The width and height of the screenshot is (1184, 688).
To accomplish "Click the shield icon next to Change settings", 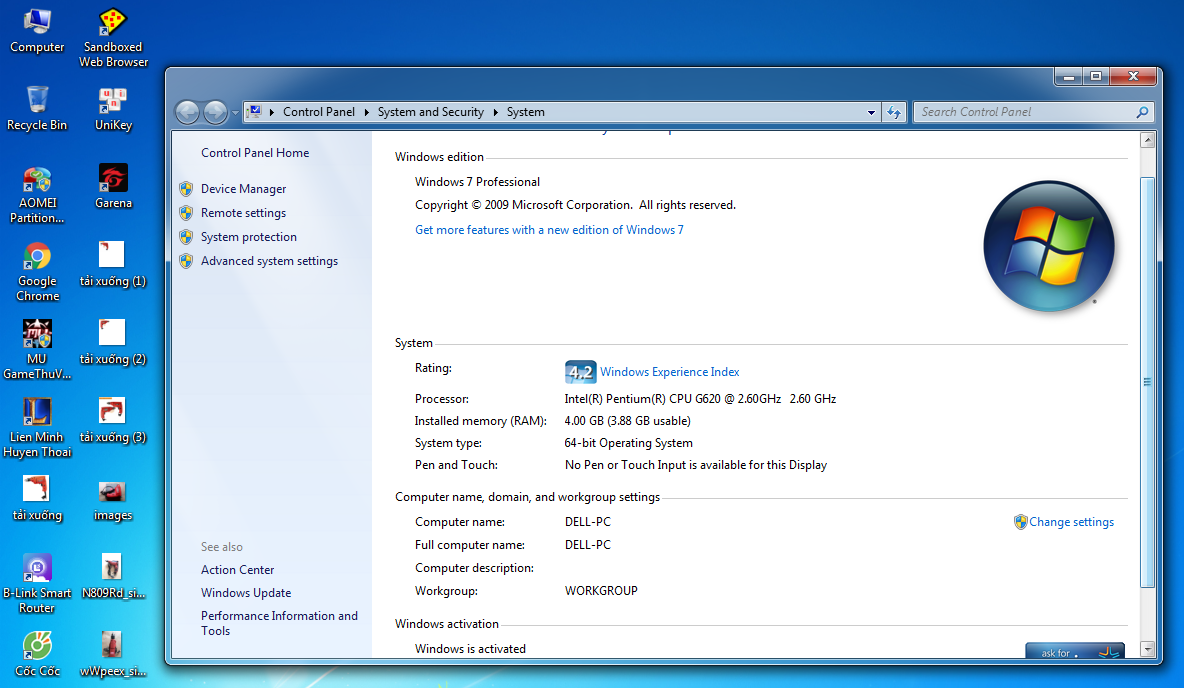I will click(x=1020, y=522).
